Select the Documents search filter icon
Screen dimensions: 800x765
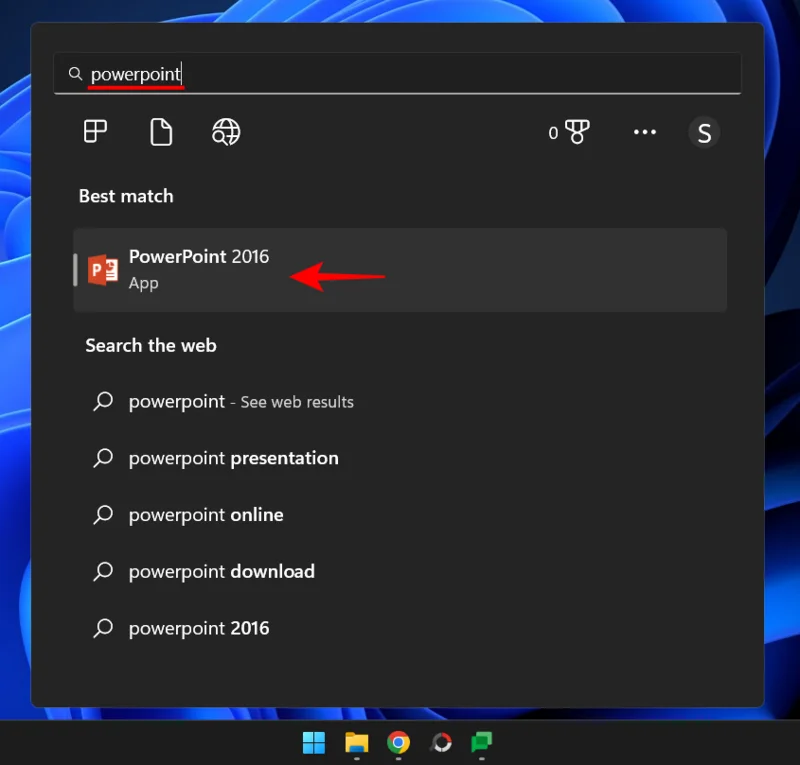point(161,132)
